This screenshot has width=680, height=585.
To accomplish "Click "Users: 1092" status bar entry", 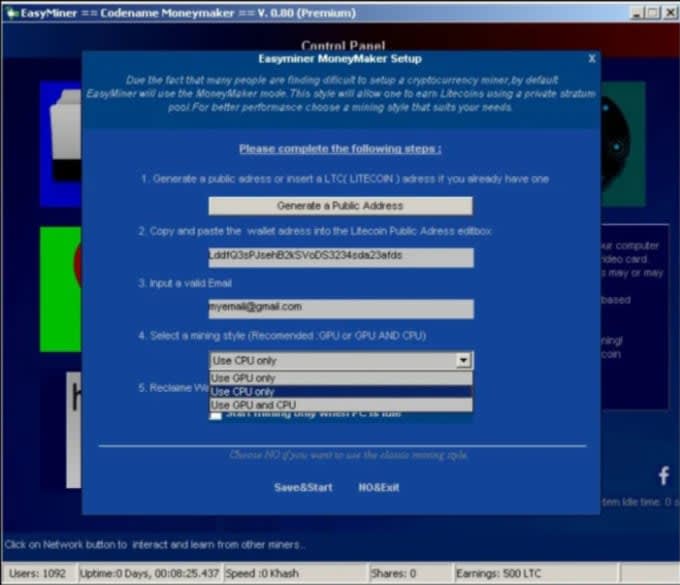I will point(38,573).
